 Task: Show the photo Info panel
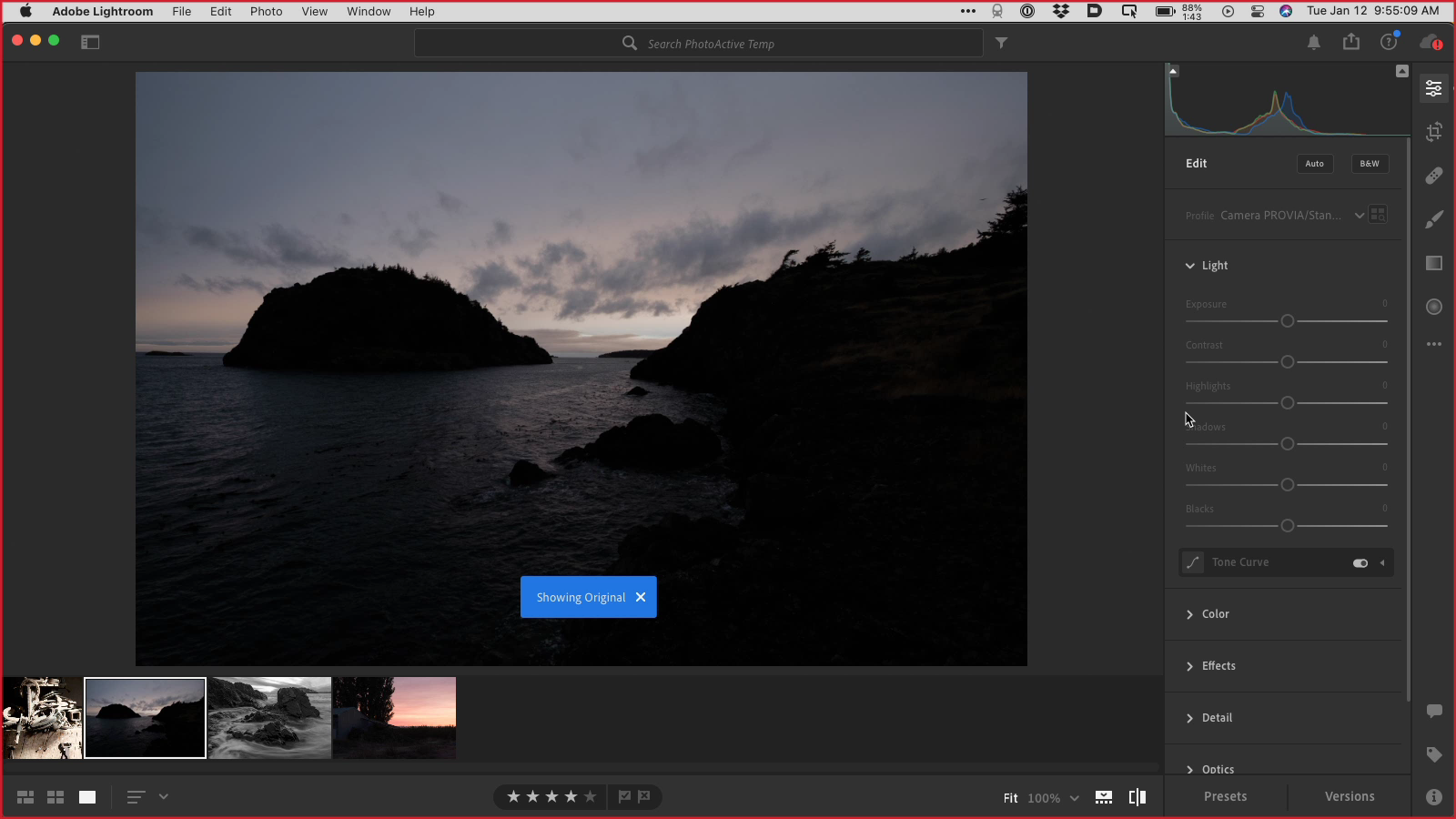click(1434, 797)
